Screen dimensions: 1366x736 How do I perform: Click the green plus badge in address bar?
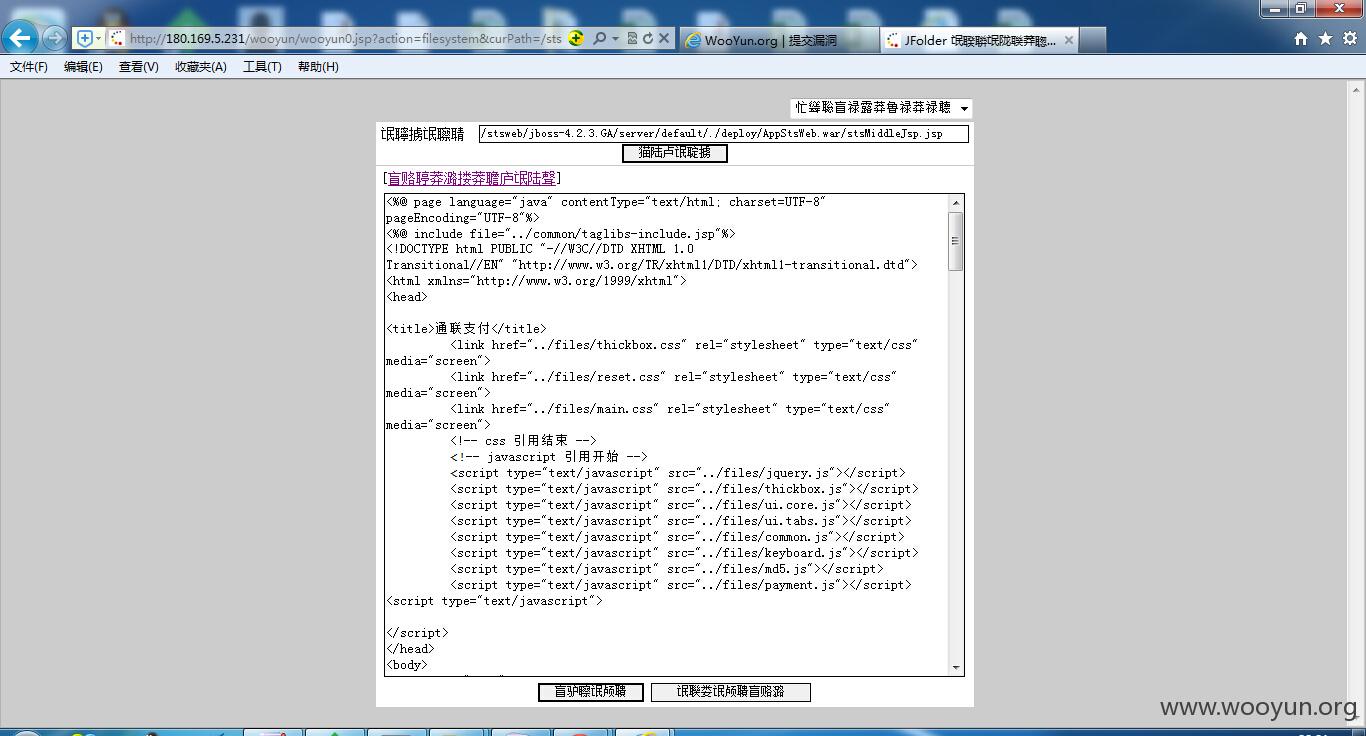pyautogui.click(x=576, y=38)
